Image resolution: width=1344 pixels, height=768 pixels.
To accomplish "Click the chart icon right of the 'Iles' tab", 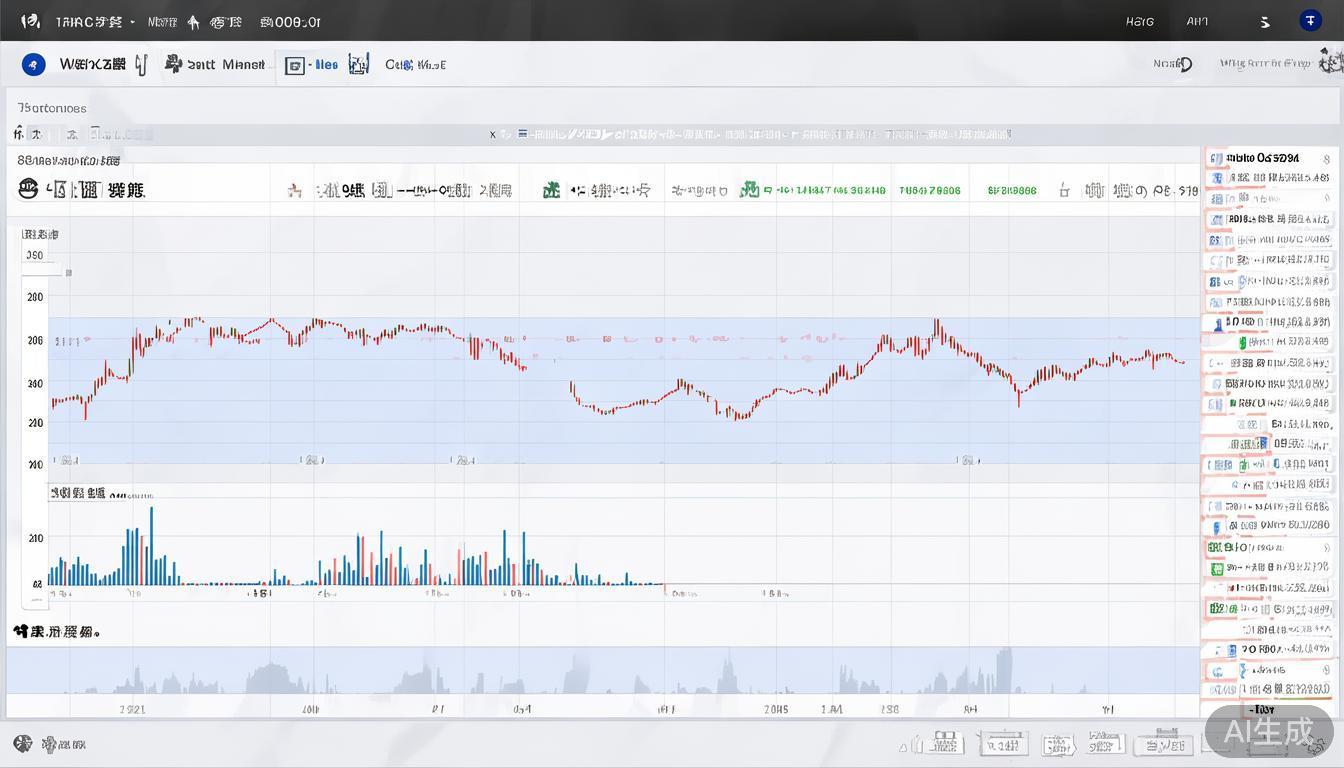I will coord(358,65).
